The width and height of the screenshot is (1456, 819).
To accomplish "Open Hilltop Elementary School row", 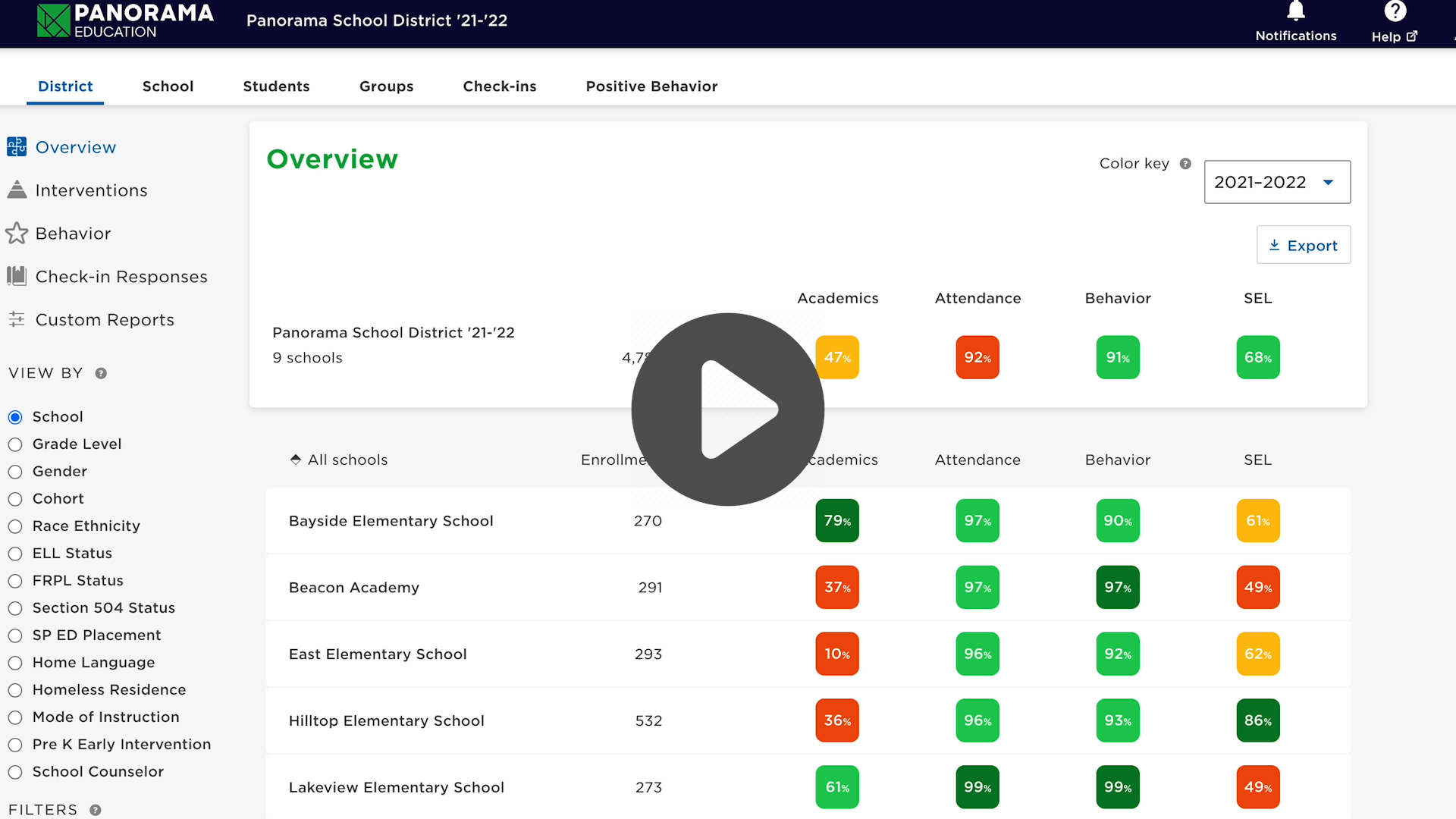I will pyautogui.click(x=808, y=721).
